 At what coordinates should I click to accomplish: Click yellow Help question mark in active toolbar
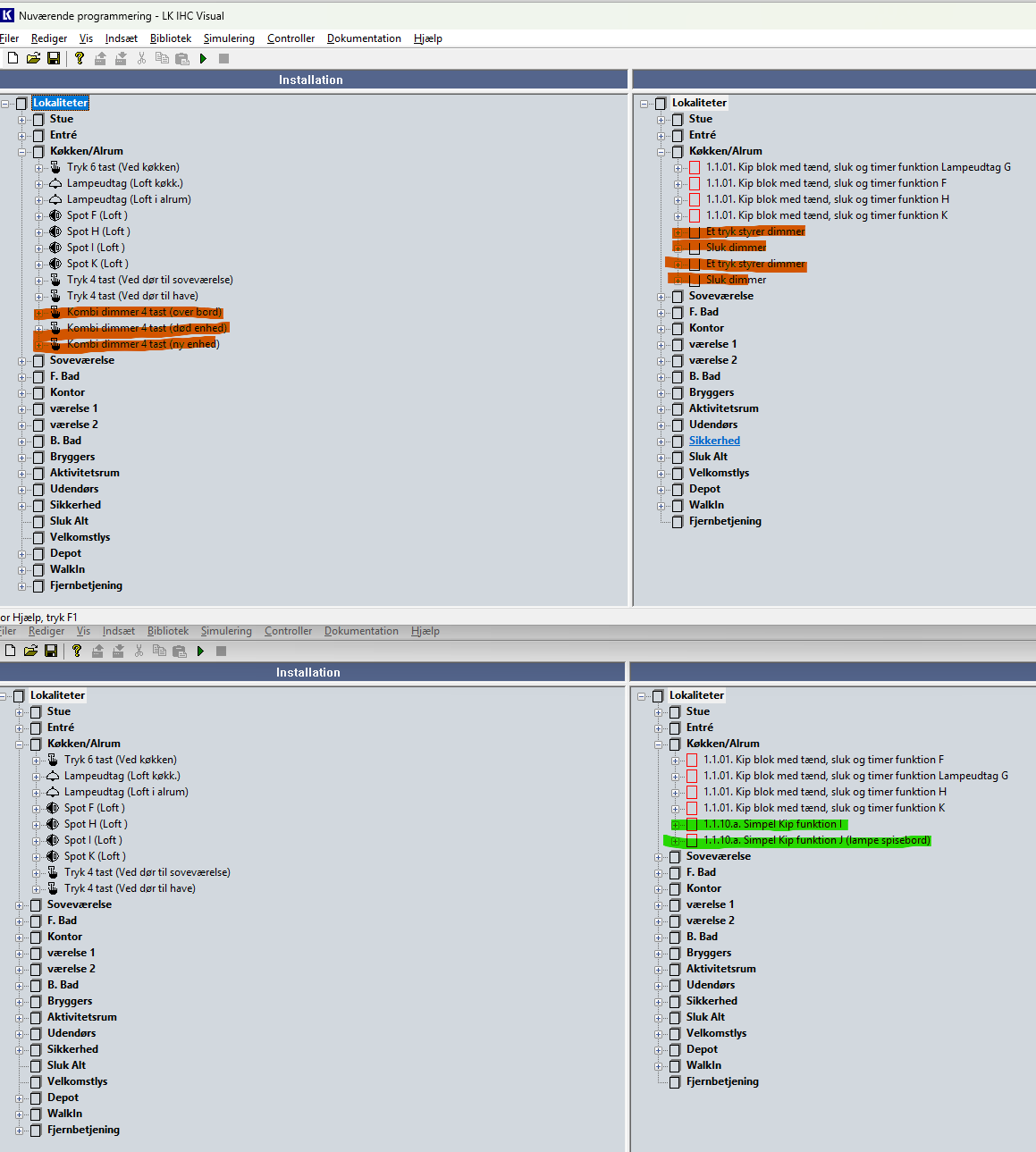point(80,58)
